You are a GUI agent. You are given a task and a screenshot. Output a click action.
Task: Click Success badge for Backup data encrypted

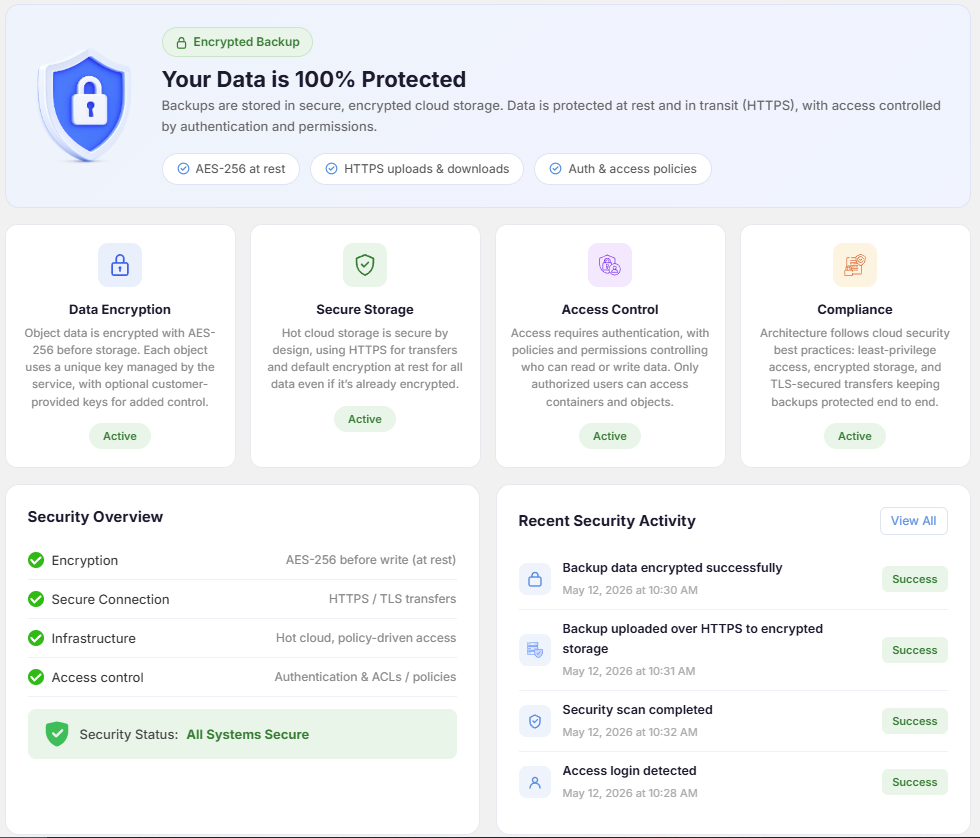click(915, 579)
